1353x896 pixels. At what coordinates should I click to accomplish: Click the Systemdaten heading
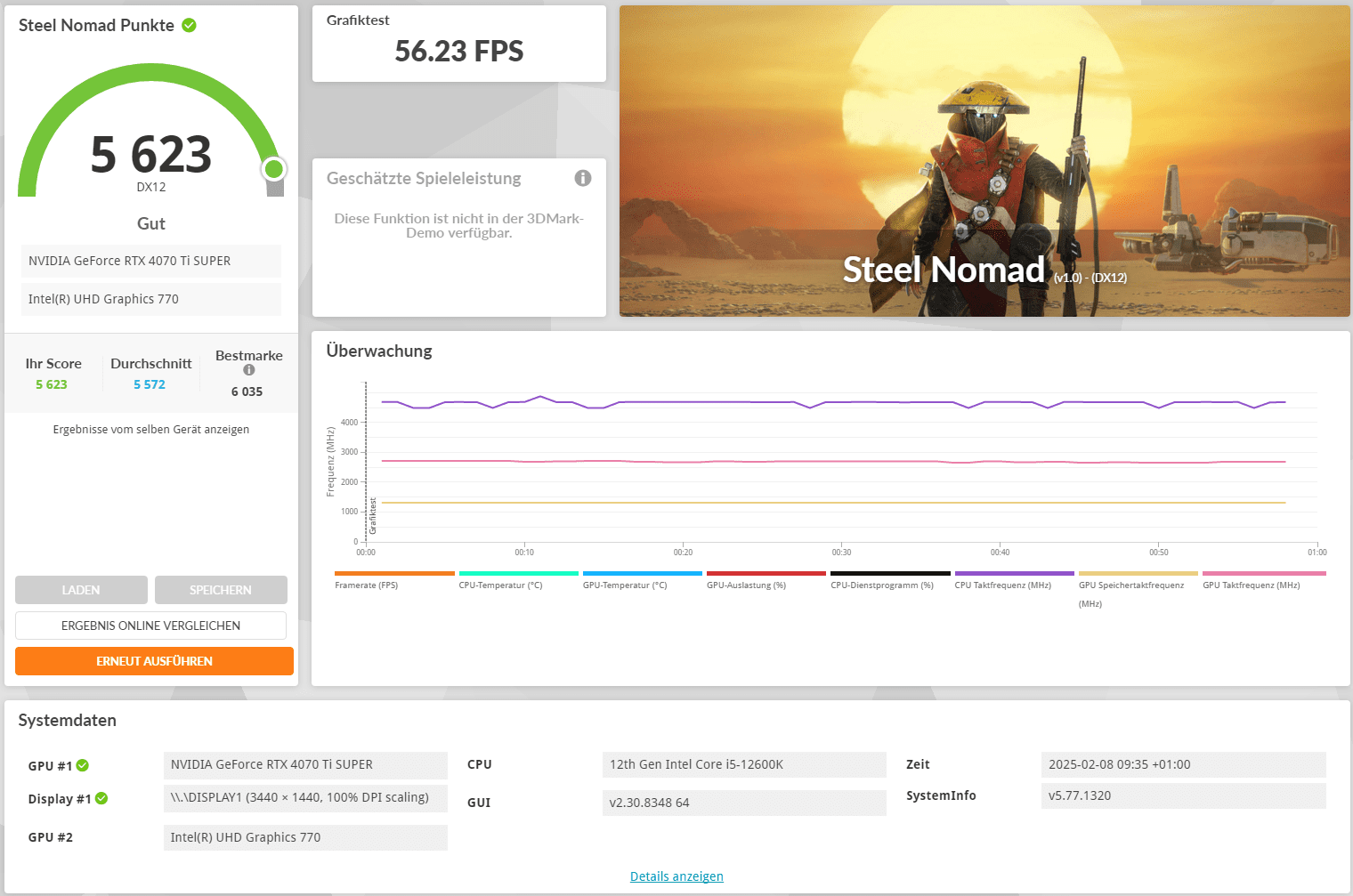pyautogui.click(x=68, y=720)
